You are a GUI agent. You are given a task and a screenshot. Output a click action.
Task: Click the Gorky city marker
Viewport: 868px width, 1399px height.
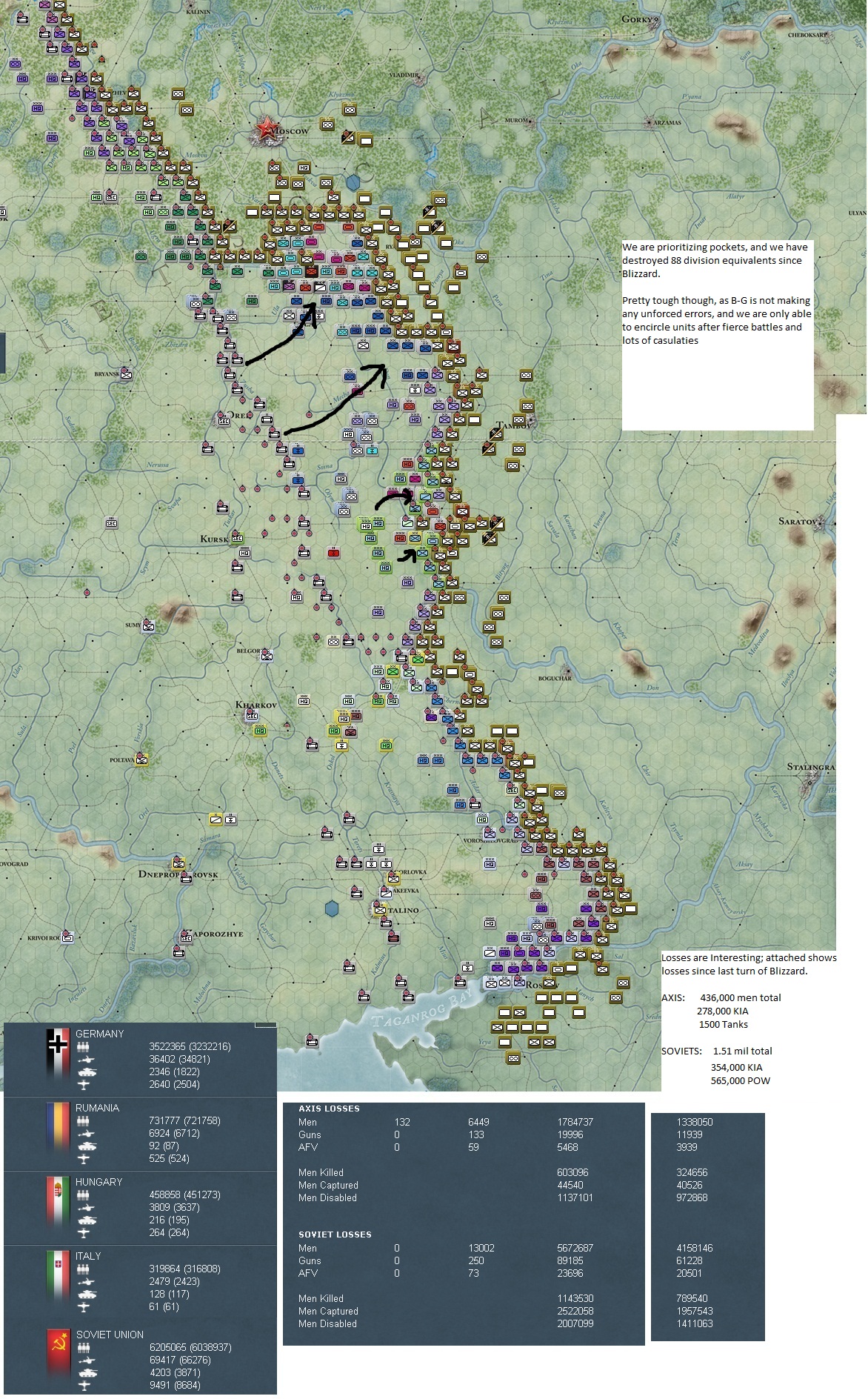656,19
